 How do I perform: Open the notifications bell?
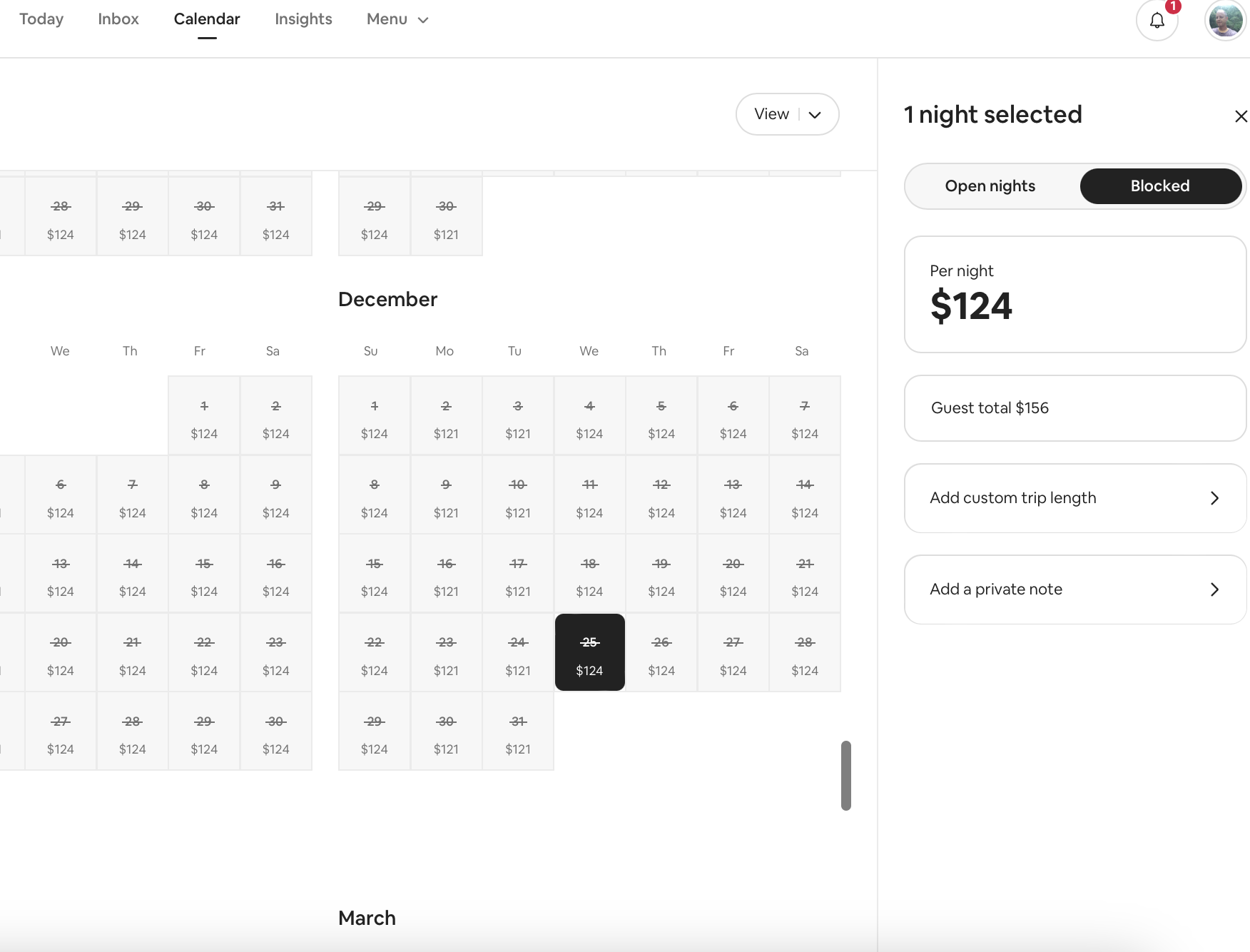[x=1157, y=21]
